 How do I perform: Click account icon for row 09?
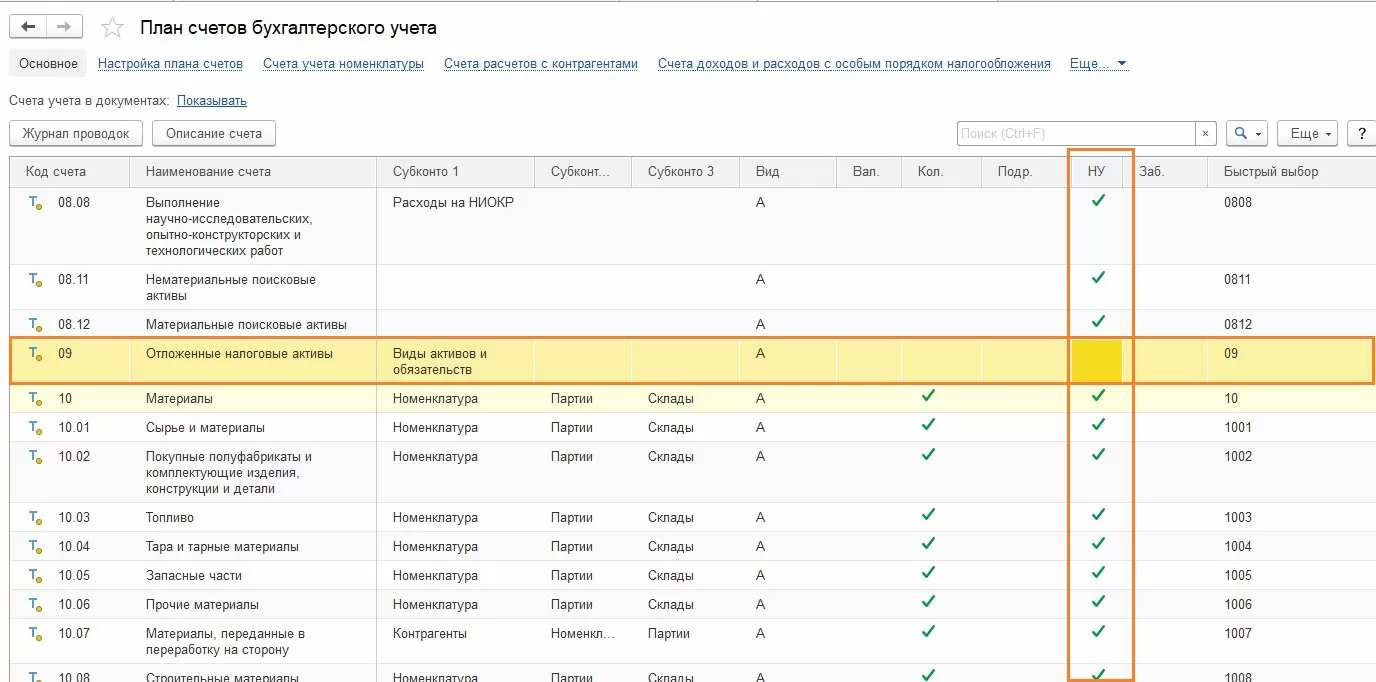click(x=35, y=353)
